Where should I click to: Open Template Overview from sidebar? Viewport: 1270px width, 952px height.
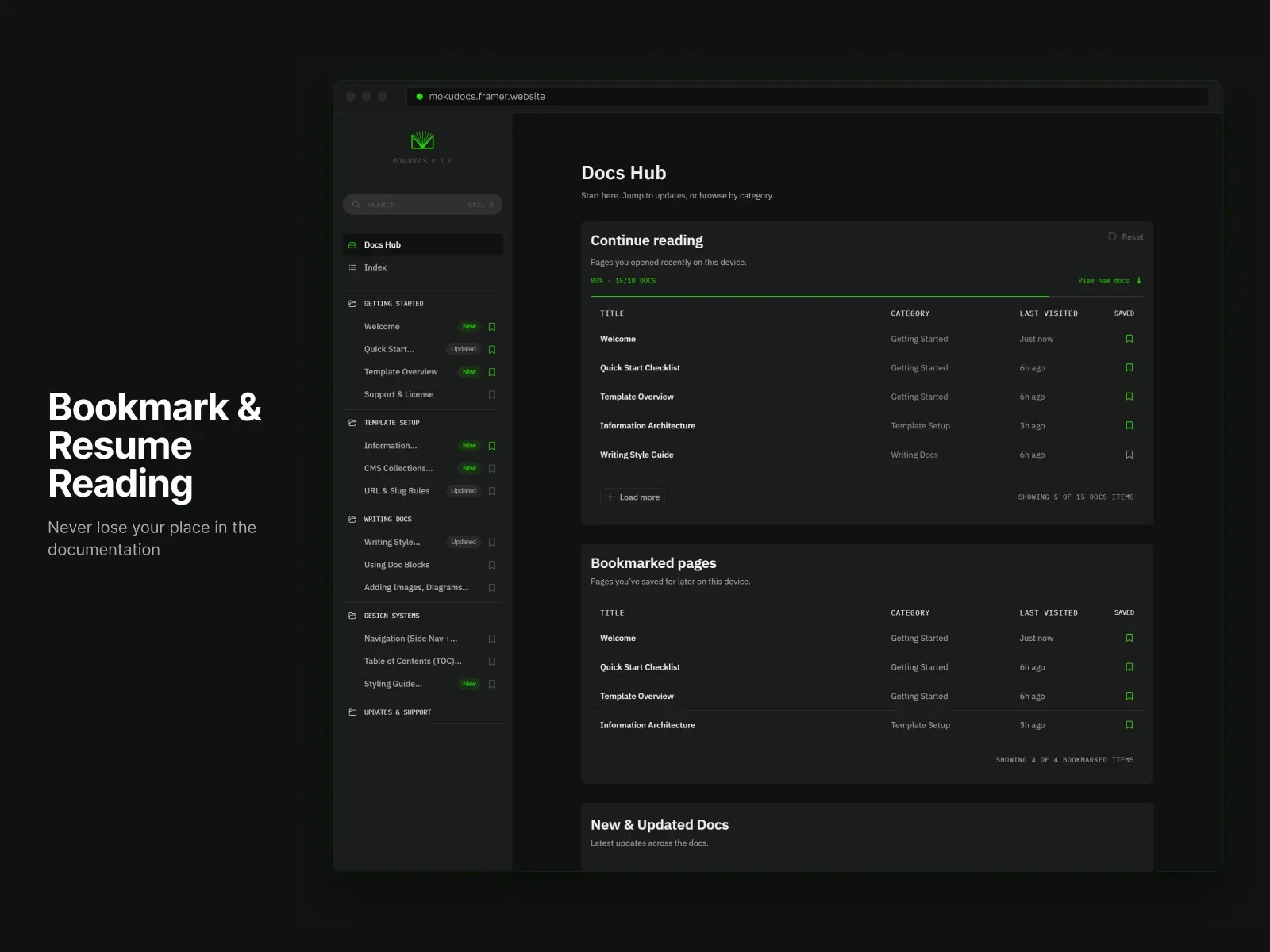(401, 372)
